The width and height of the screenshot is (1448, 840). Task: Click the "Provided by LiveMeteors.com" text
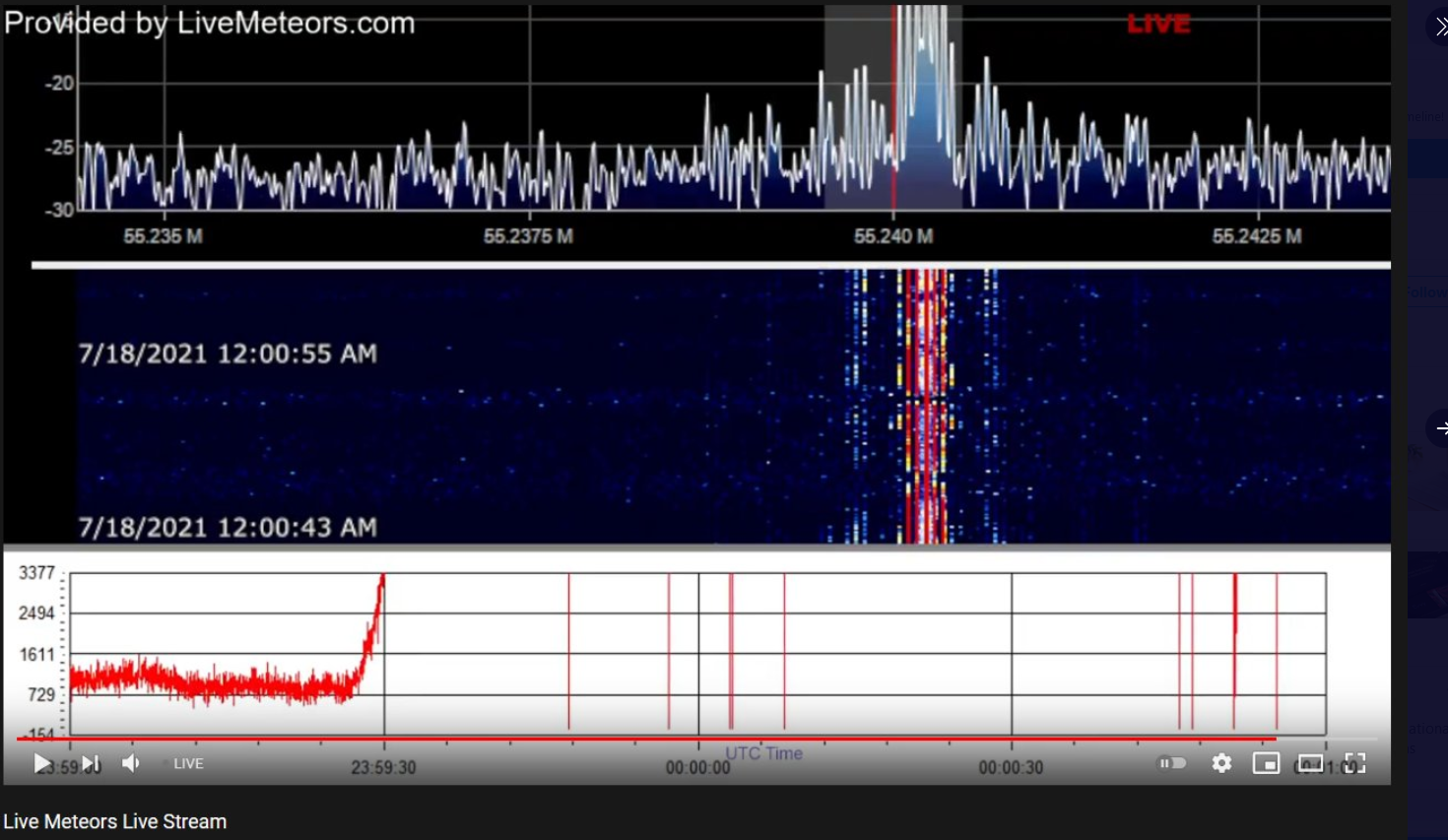point(210,23)
